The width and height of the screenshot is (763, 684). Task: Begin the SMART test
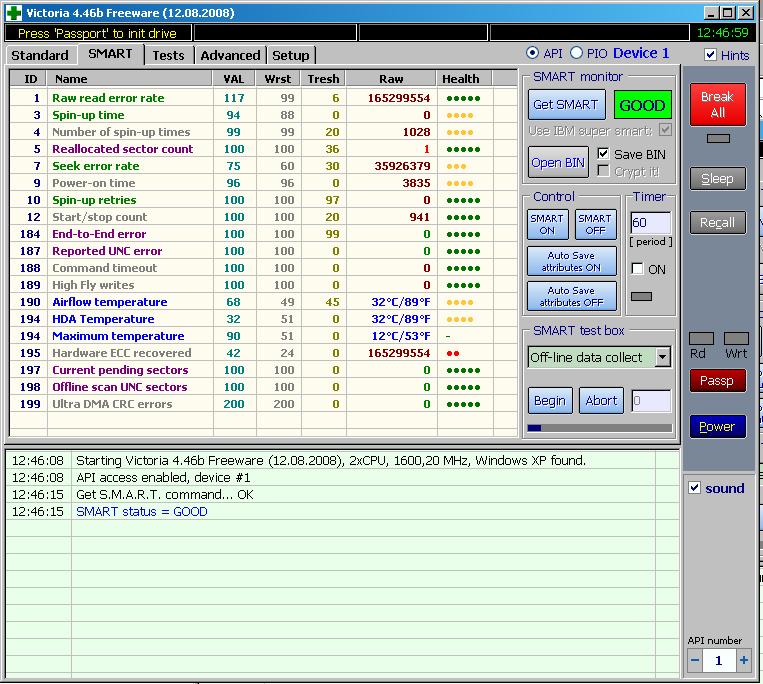tap(550, 400)
